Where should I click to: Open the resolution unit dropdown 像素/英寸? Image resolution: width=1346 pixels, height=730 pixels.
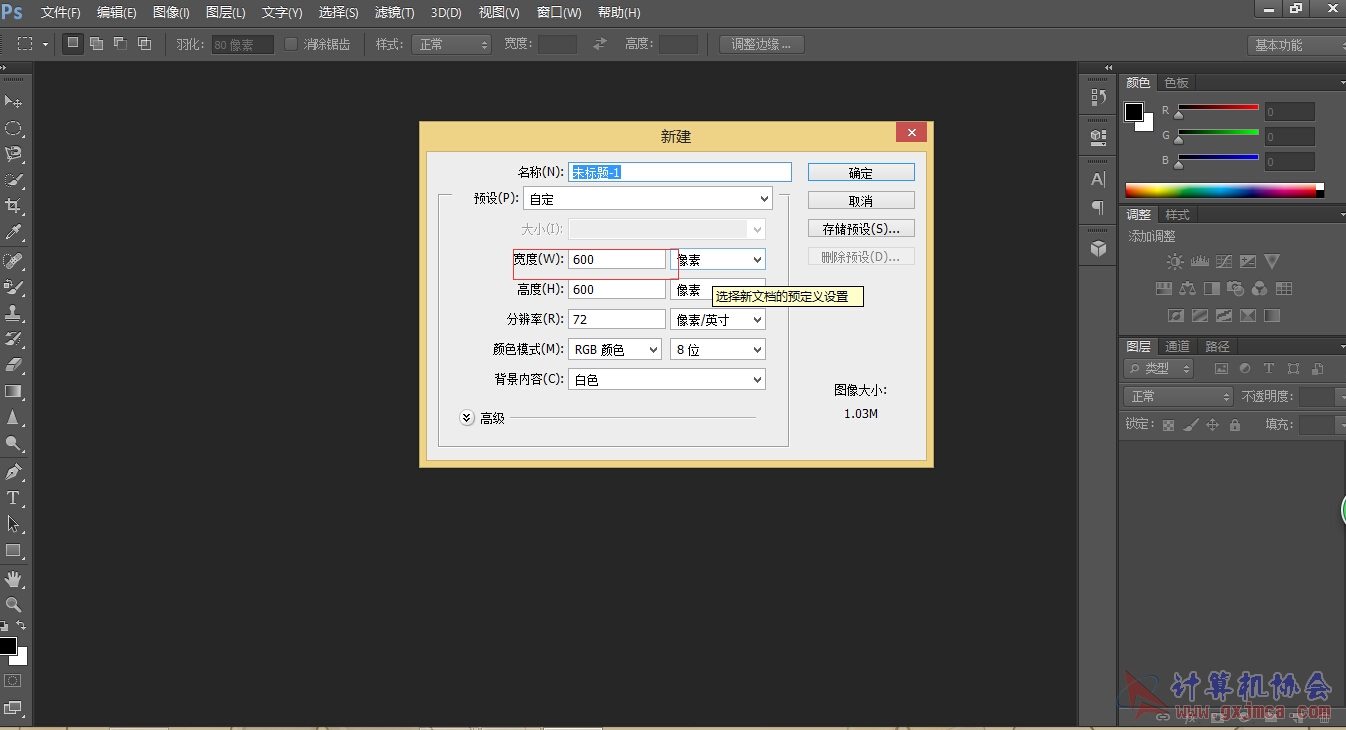[x=718, y=320]
